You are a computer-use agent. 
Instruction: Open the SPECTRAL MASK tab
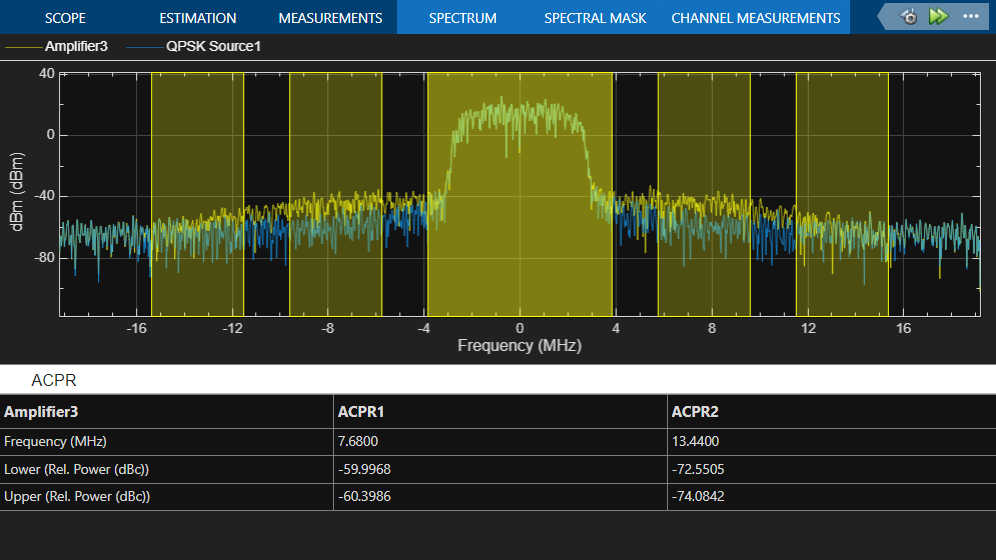point(595,18)
